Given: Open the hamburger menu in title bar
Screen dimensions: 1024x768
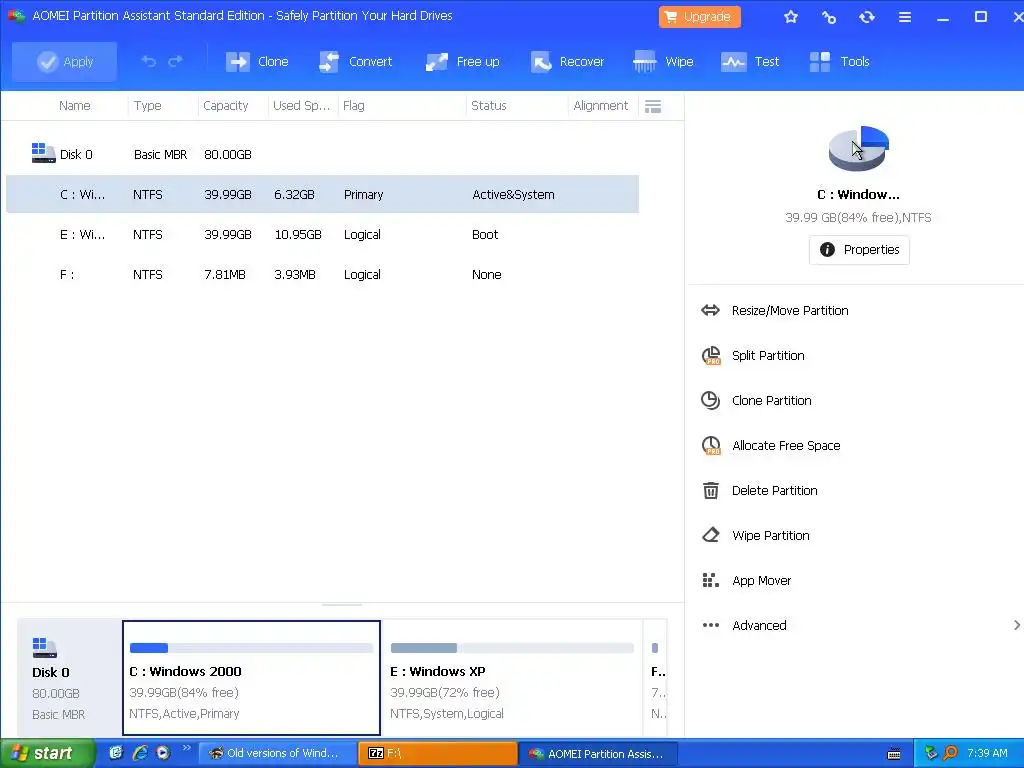Looking at the screenshot, I should click(x=904, y=17).
